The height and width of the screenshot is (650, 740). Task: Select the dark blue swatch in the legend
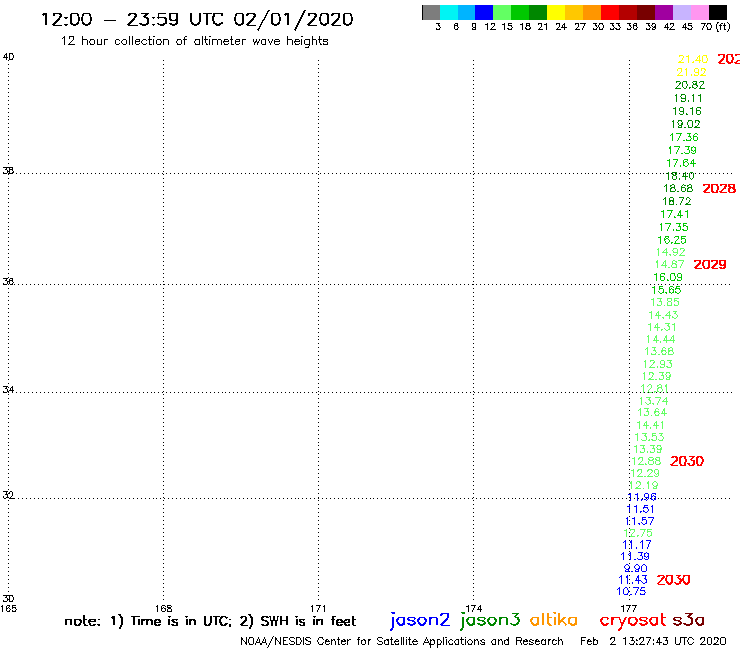(484, 12)
